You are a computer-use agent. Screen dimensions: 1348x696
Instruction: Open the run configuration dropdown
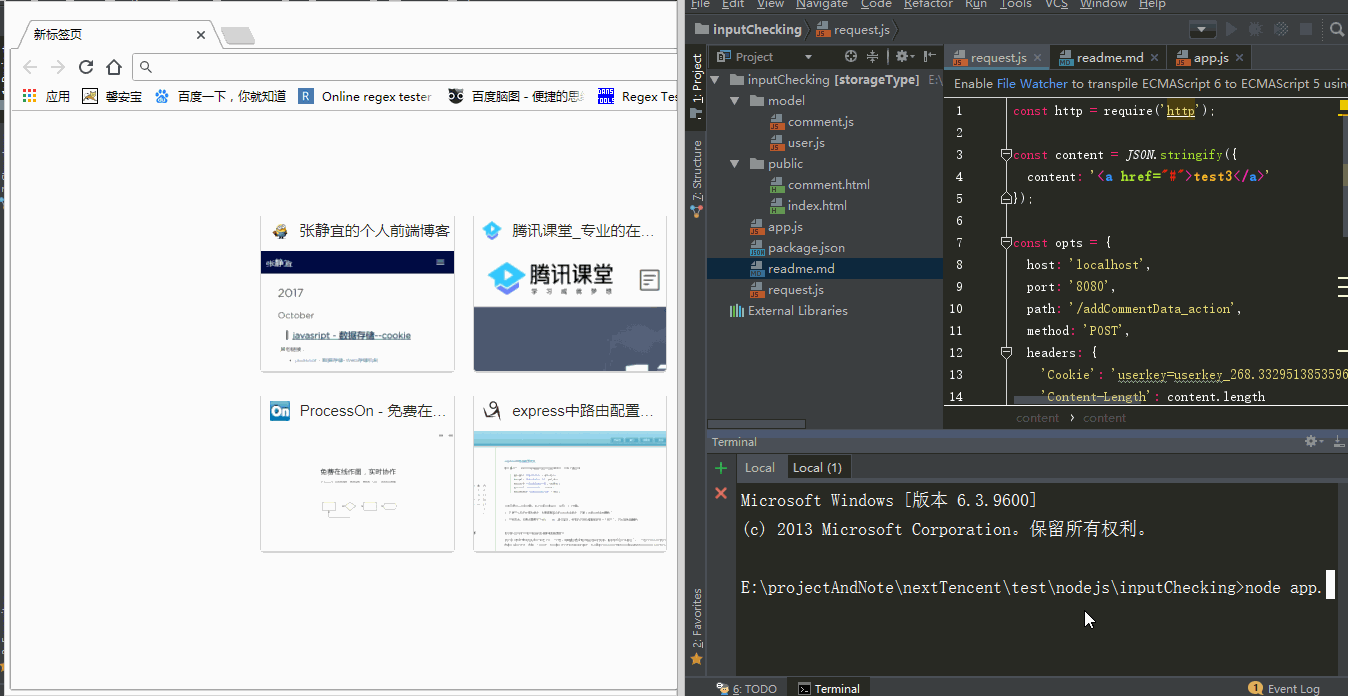point(1203,30)
